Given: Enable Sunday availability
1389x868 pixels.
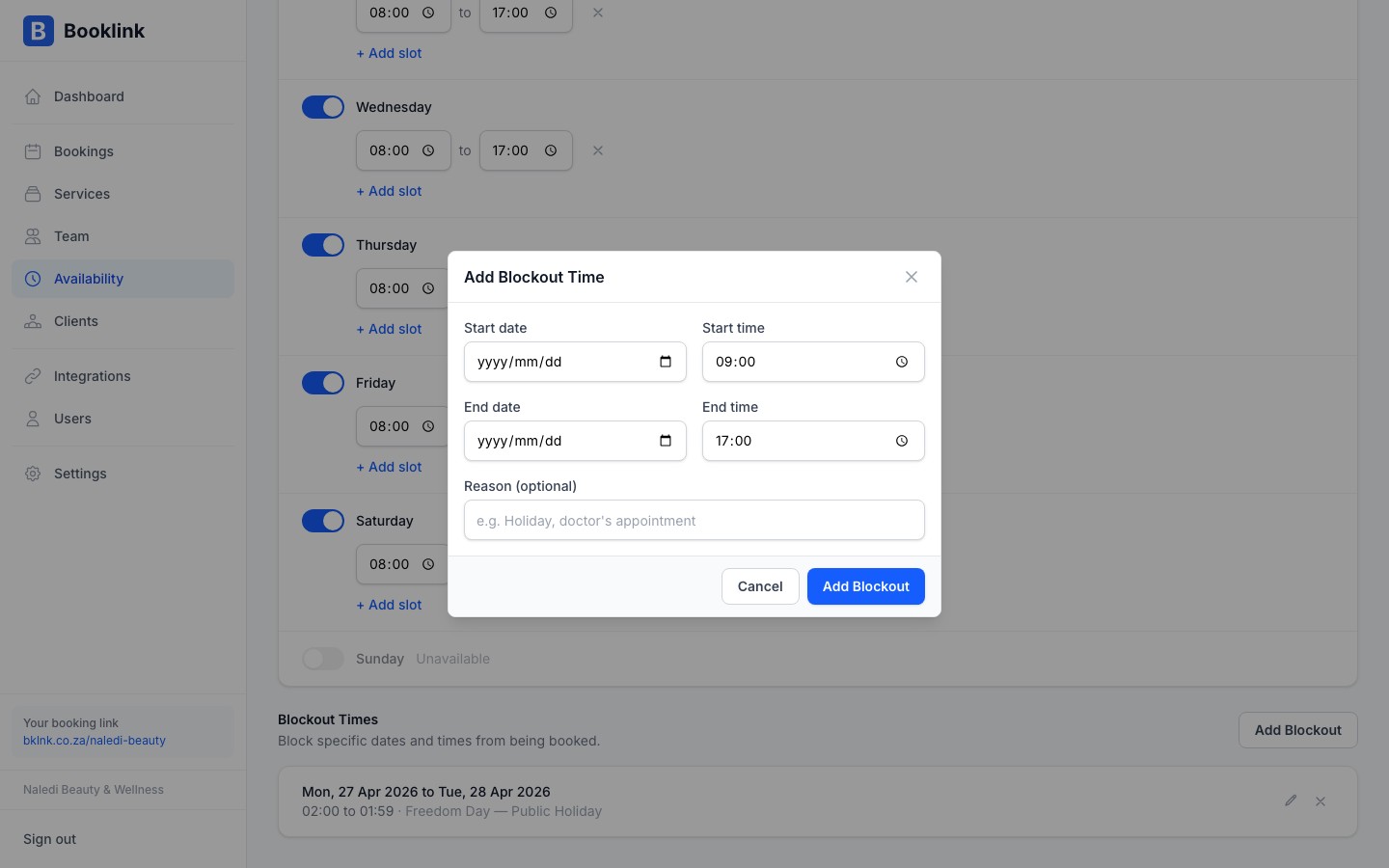Looking at the screenshot, I should click(x=323, y=659).
